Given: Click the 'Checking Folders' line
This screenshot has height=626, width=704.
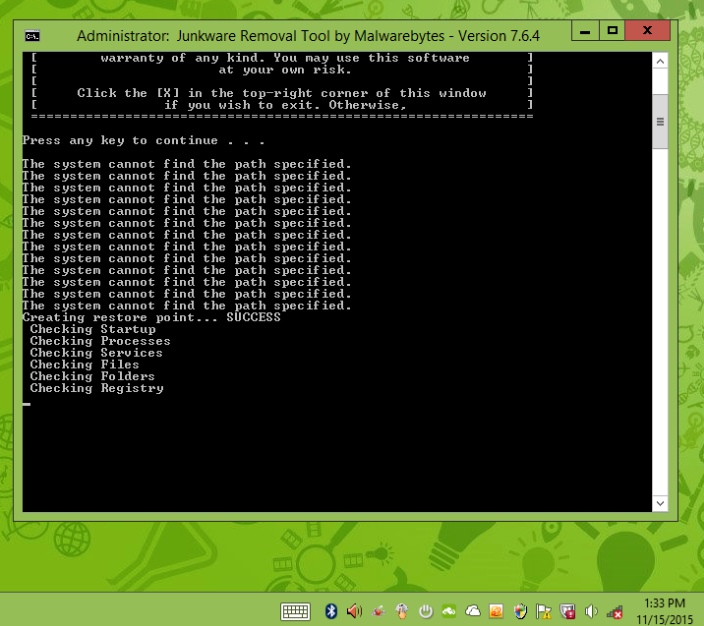Looking at the screenshot, I should pos(92,376).
